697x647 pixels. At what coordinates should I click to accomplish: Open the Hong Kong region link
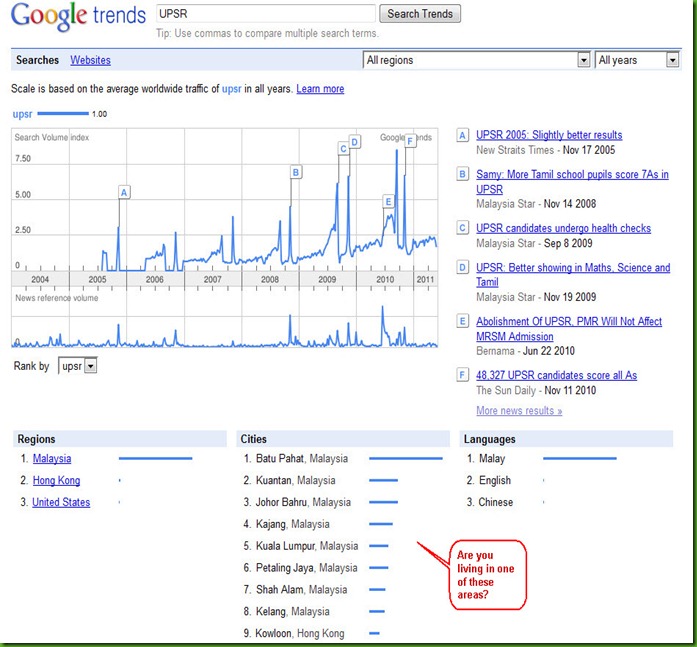pos(56,480)
